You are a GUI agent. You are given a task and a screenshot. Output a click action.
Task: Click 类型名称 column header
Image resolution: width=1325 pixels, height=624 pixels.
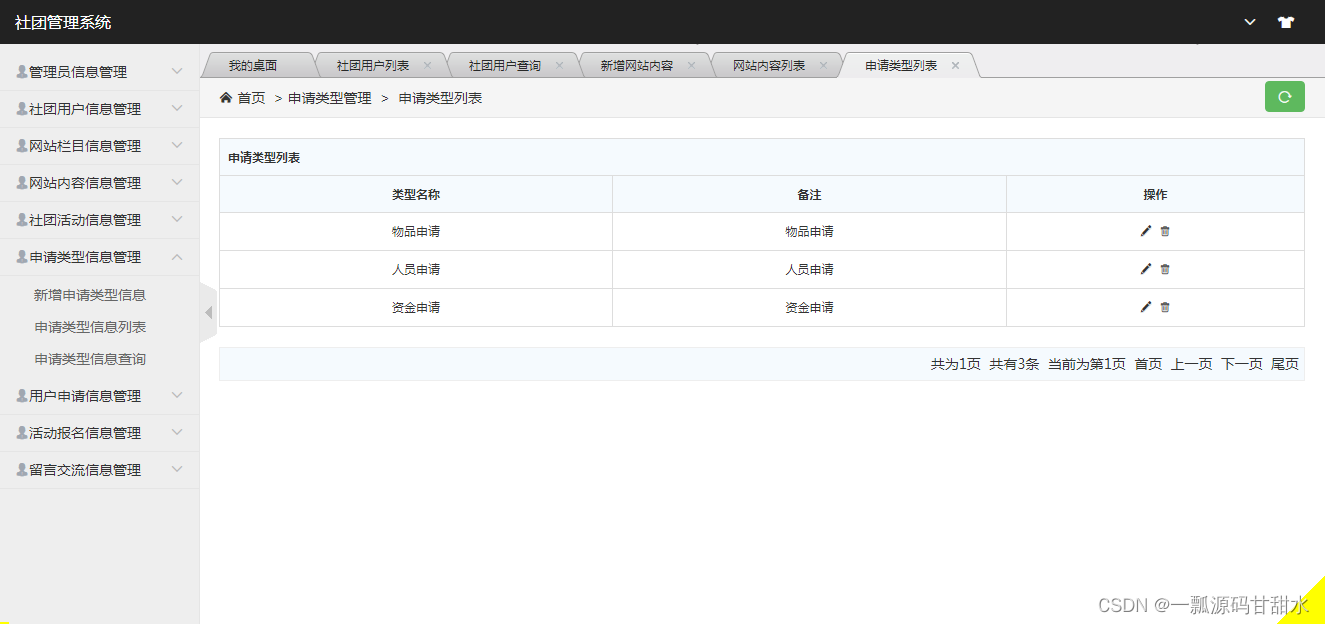(416, 194)
